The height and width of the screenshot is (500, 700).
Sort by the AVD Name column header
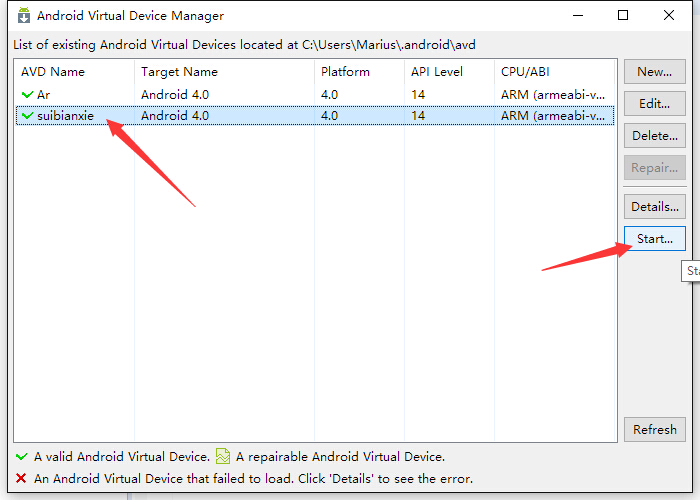click(x=53, y=72)
